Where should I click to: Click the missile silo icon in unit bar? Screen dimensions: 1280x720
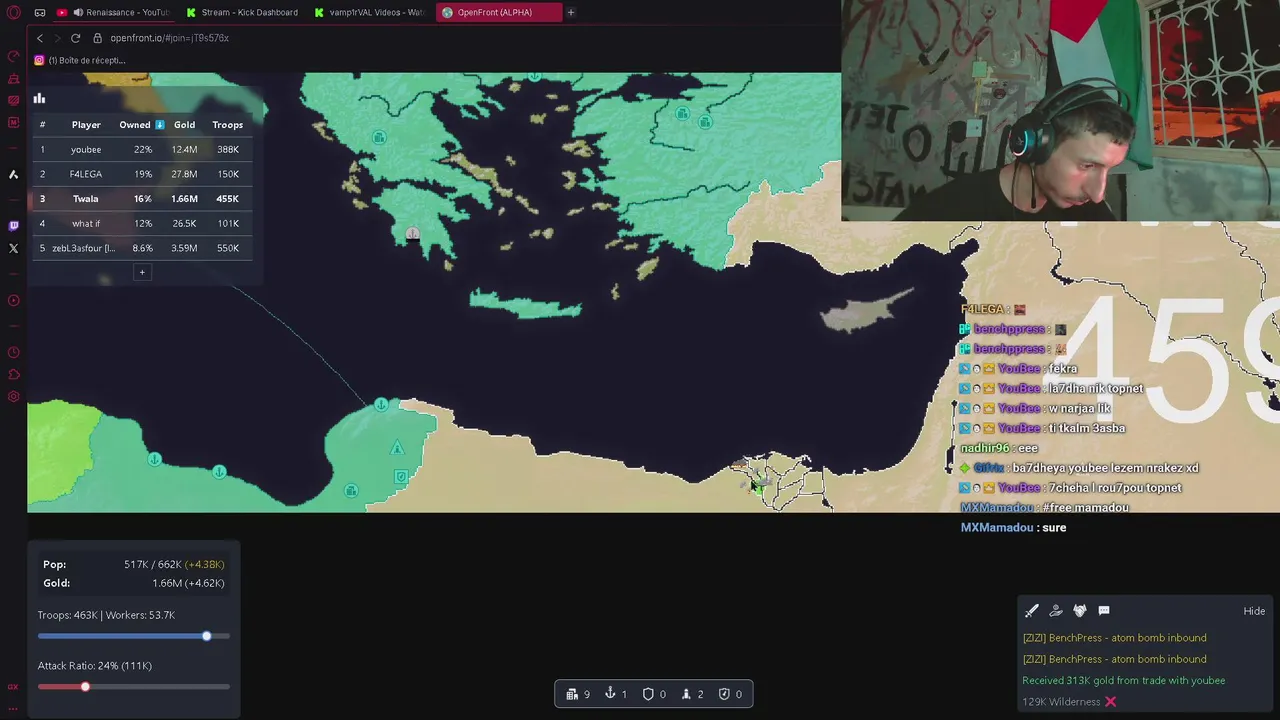coord(686,694)
